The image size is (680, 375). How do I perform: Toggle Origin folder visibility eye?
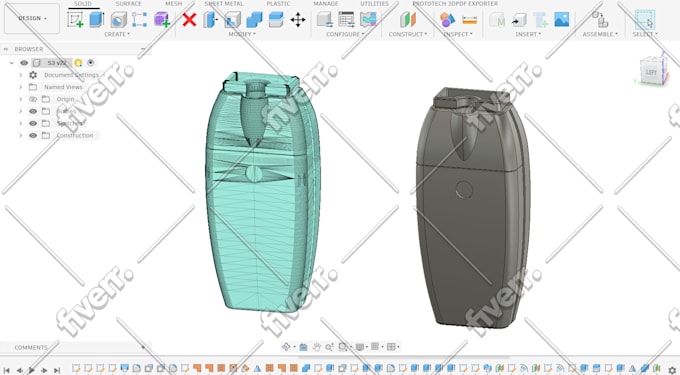coord(33,99)
